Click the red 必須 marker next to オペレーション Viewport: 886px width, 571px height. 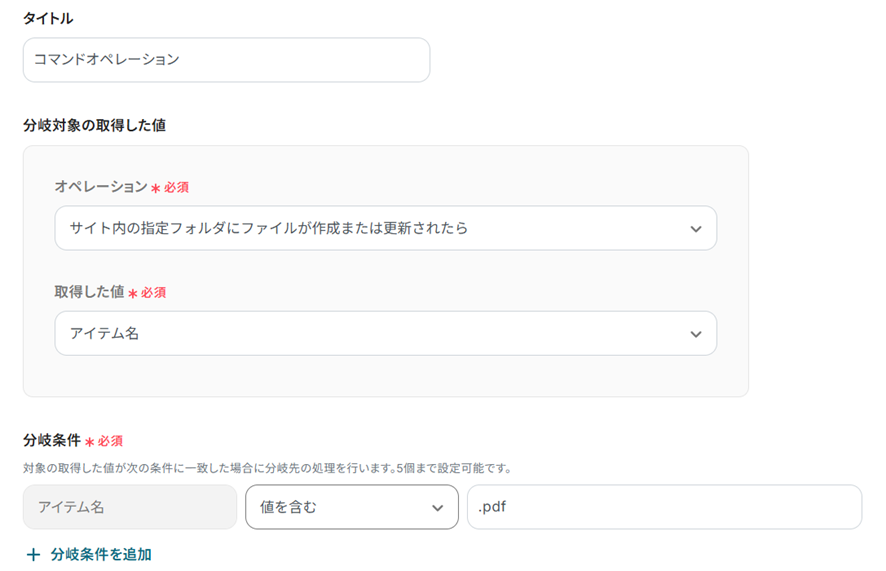pyautogui.click(x=170, y=188)
